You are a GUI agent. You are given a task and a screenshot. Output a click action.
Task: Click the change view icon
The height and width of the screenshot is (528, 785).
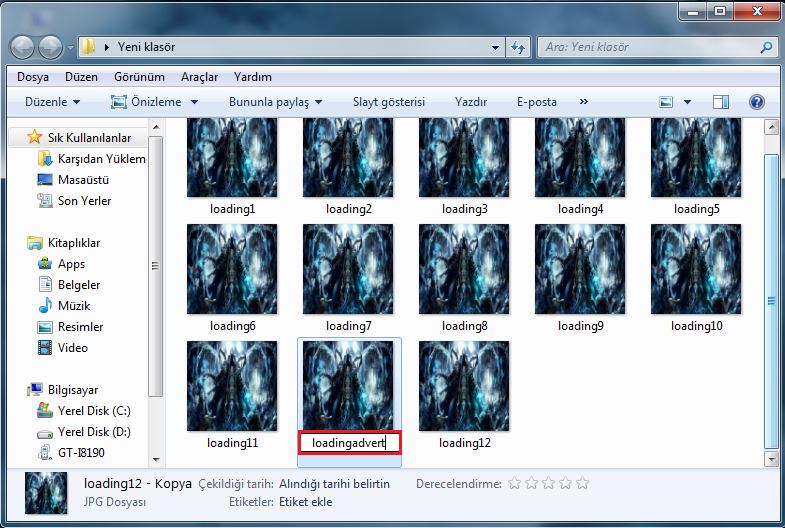click(666, 102)
